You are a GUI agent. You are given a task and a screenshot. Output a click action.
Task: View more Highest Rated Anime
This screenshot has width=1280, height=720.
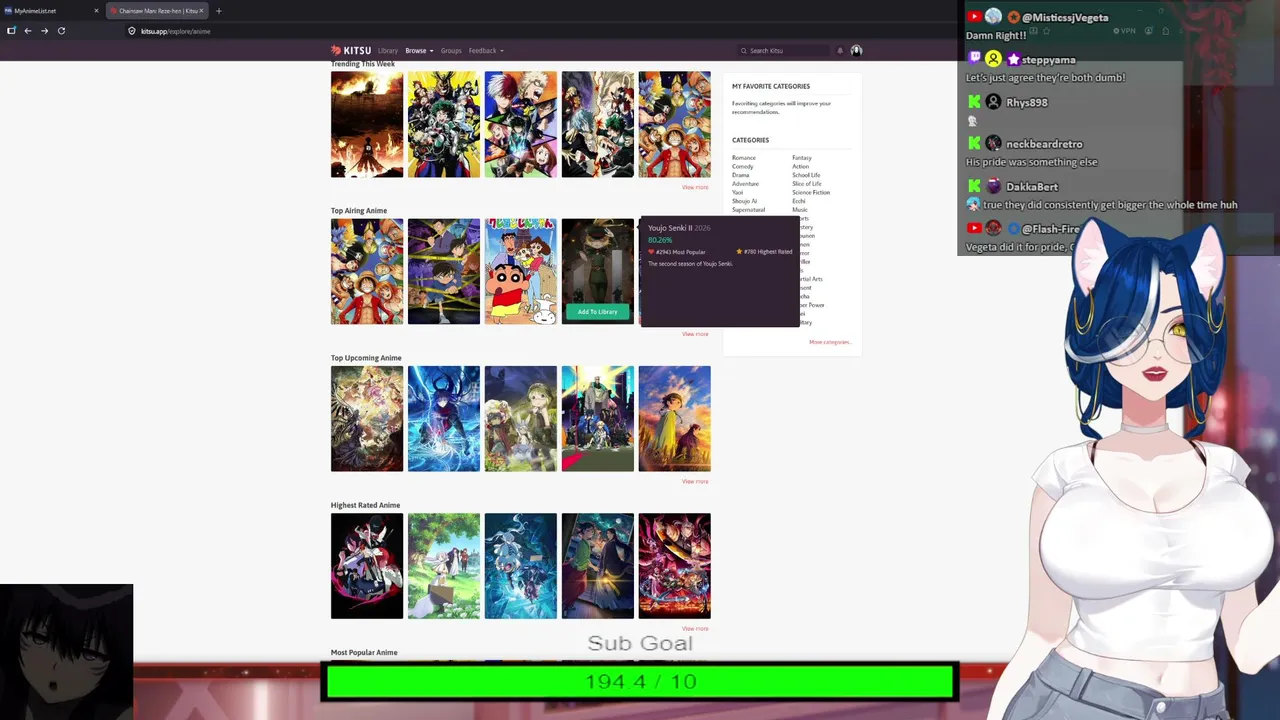pos(695,629)
